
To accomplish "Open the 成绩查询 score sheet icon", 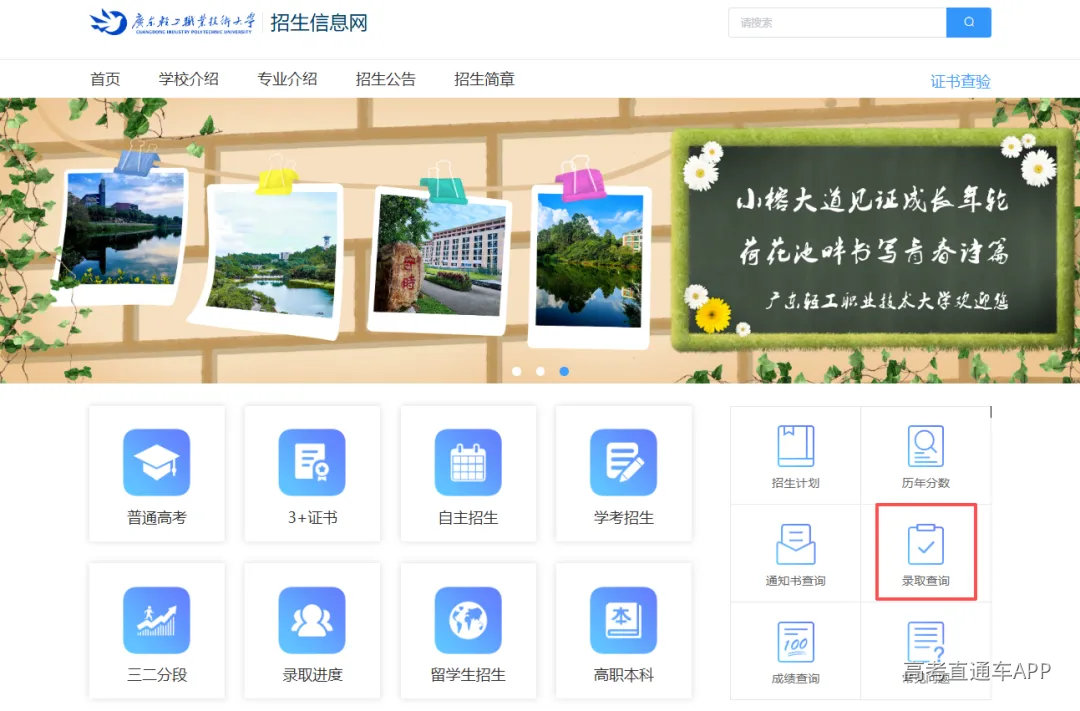I will pos(796,642).
